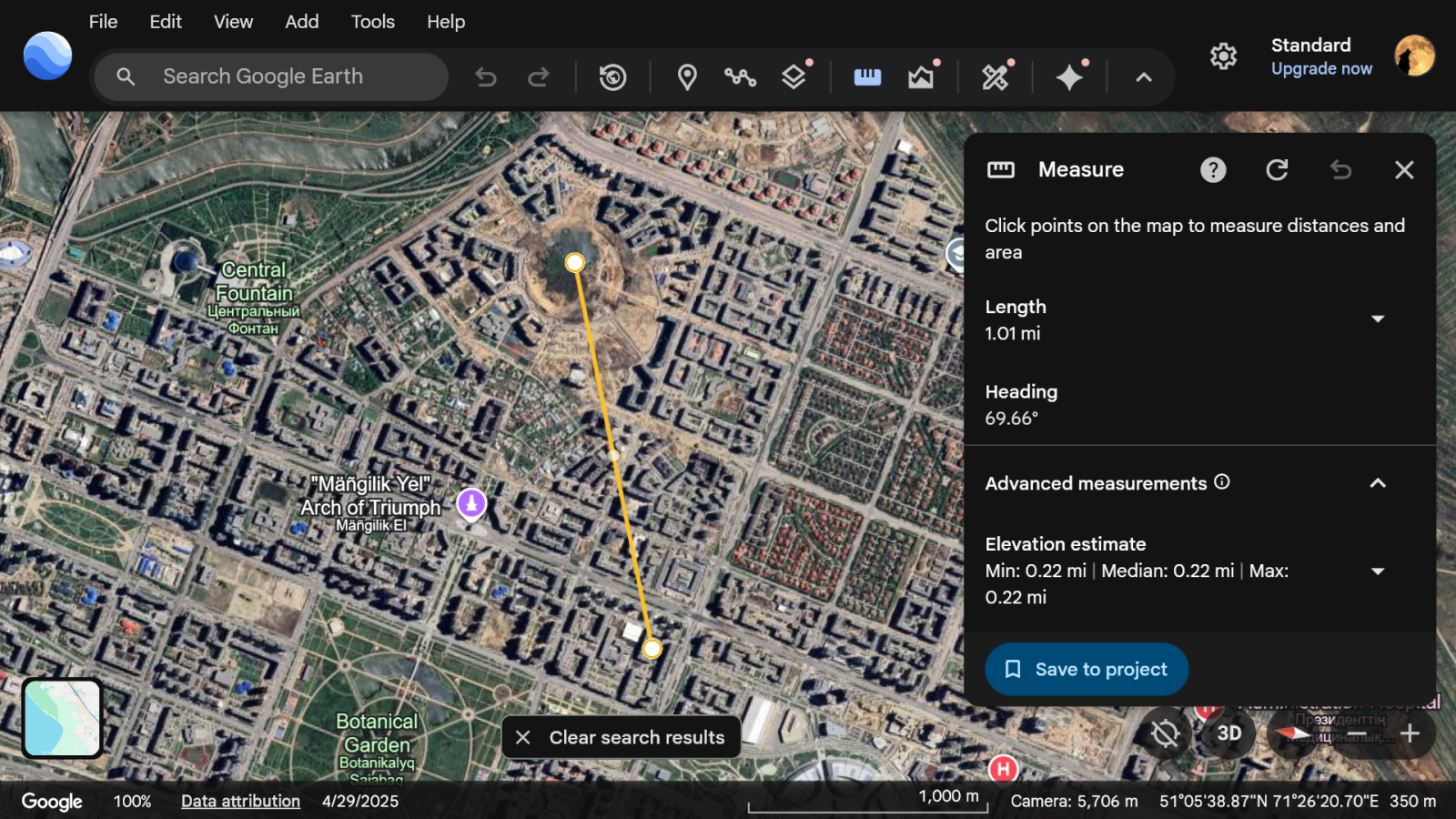Screen dimensions: 1456x819
Task: Reset orientation using the compass
Action: [x=1291, y=733]
